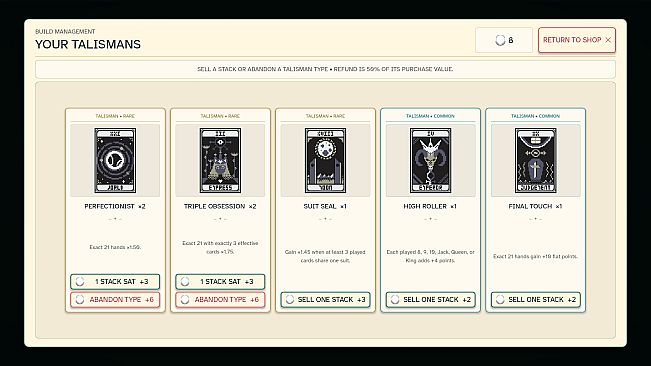Viewport: 651px width, 366px height.
Task: Select the High Roller Emperor card art
Action: click(x=431, y=160)
